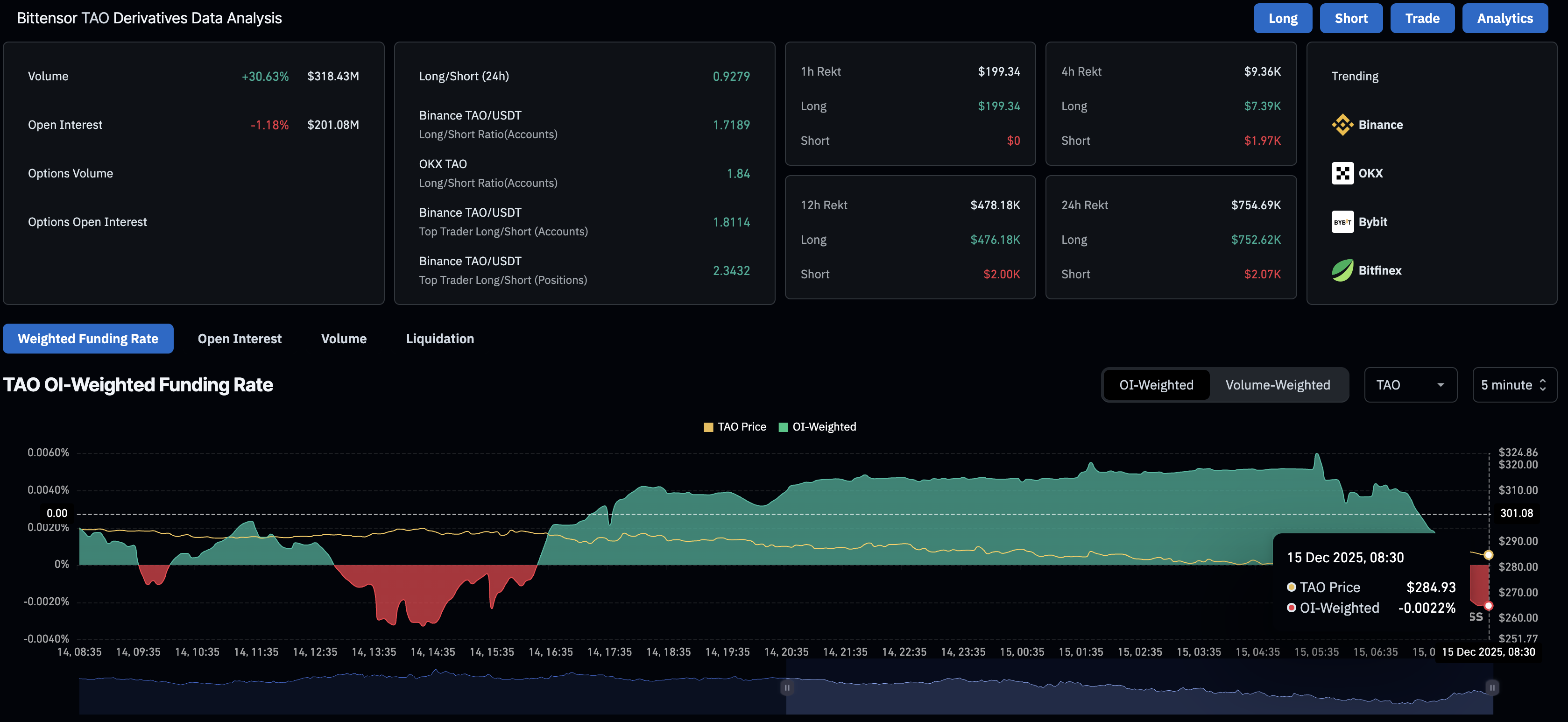
Task: Enable the OI-Weighted mode
Action: click(x=1156, y=385)
